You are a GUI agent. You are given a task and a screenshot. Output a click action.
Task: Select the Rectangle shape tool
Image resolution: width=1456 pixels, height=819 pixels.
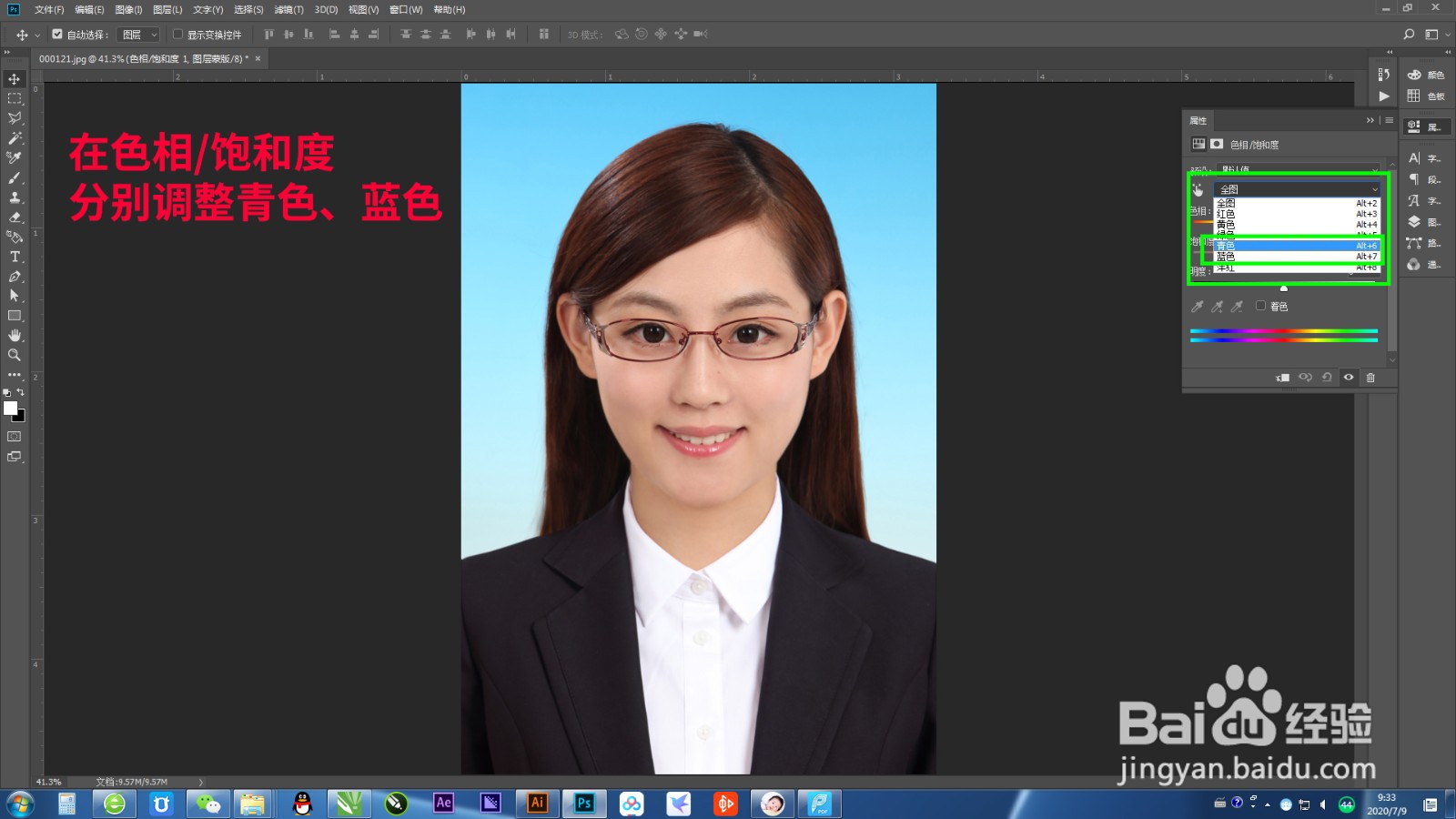15,316
